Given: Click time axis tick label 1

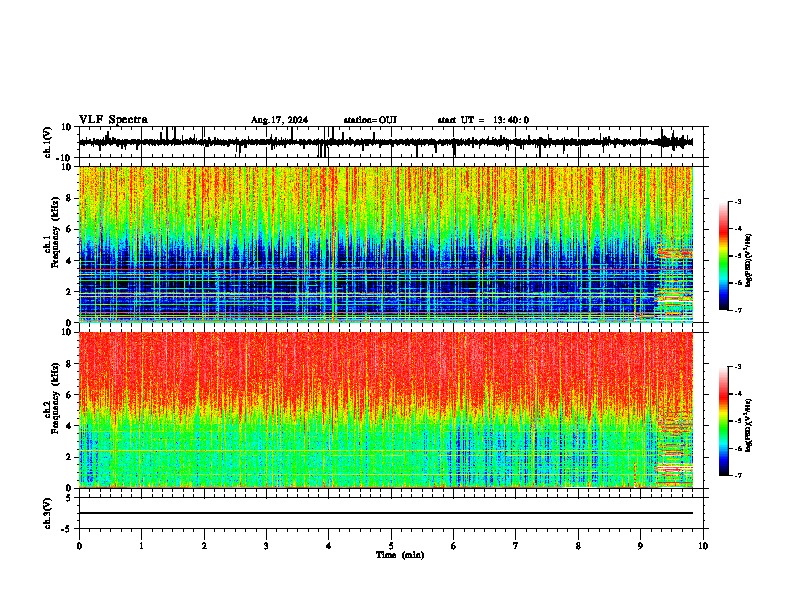Looking at the screenshot, I should click(141, 546).
